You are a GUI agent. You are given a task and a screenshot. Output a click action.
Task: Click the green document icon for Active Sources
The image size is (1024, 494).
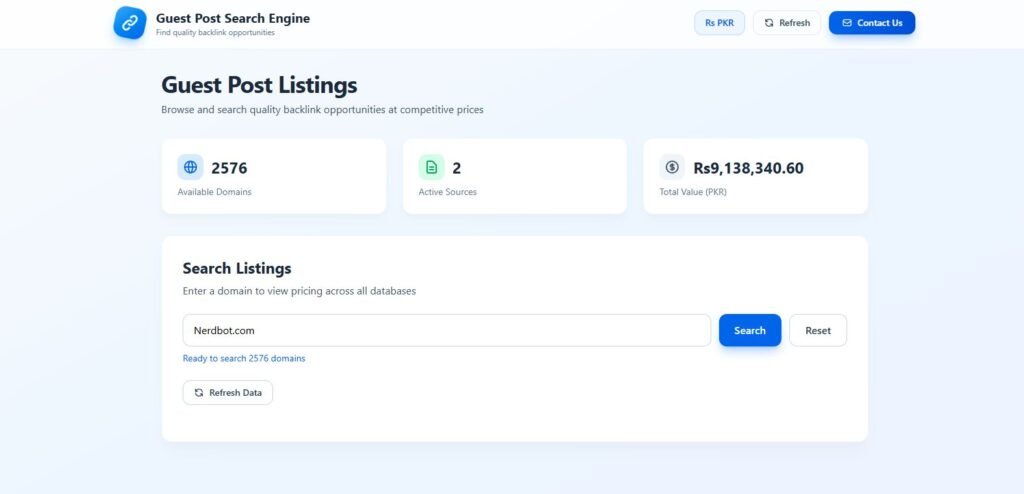tap(431, 167)
